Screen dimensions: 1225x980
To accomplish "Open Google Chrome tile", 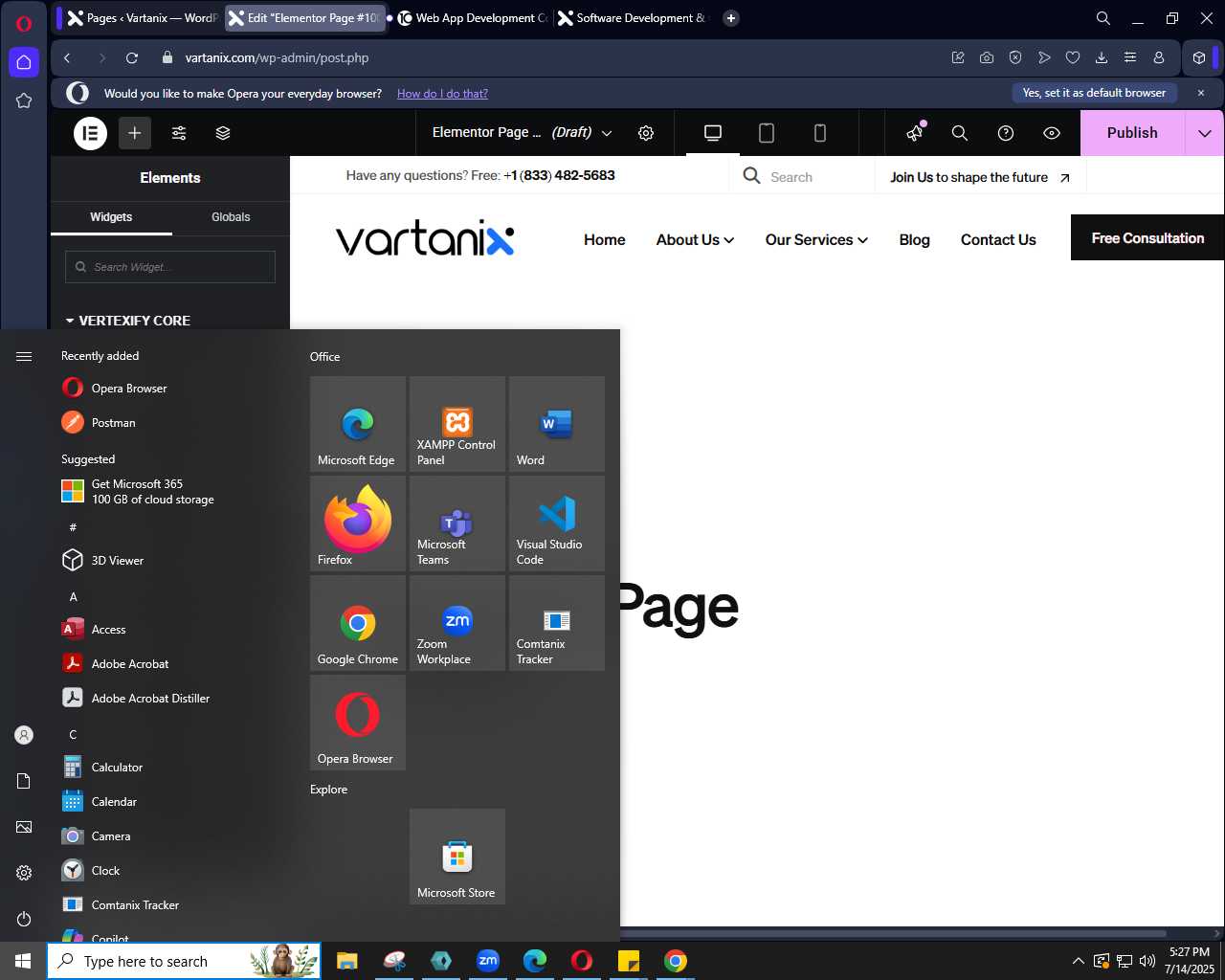I will coord(358,623).
